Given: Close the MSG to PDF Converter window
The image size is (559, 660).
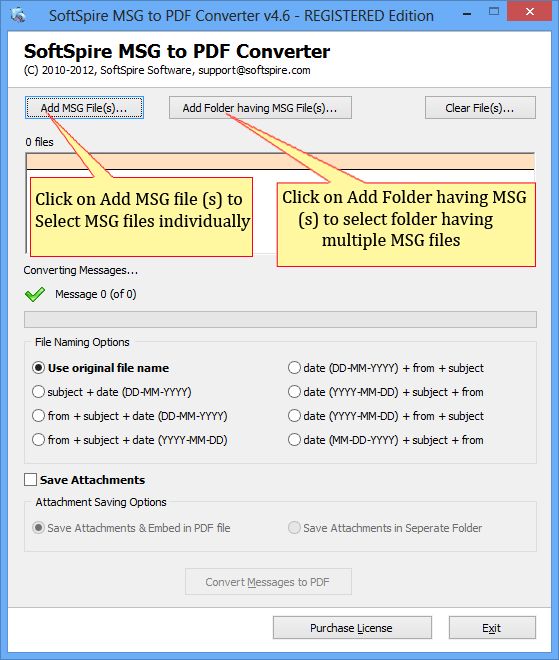Looking at the screenshot, I should pyautogui.click(x=530, y=12).
